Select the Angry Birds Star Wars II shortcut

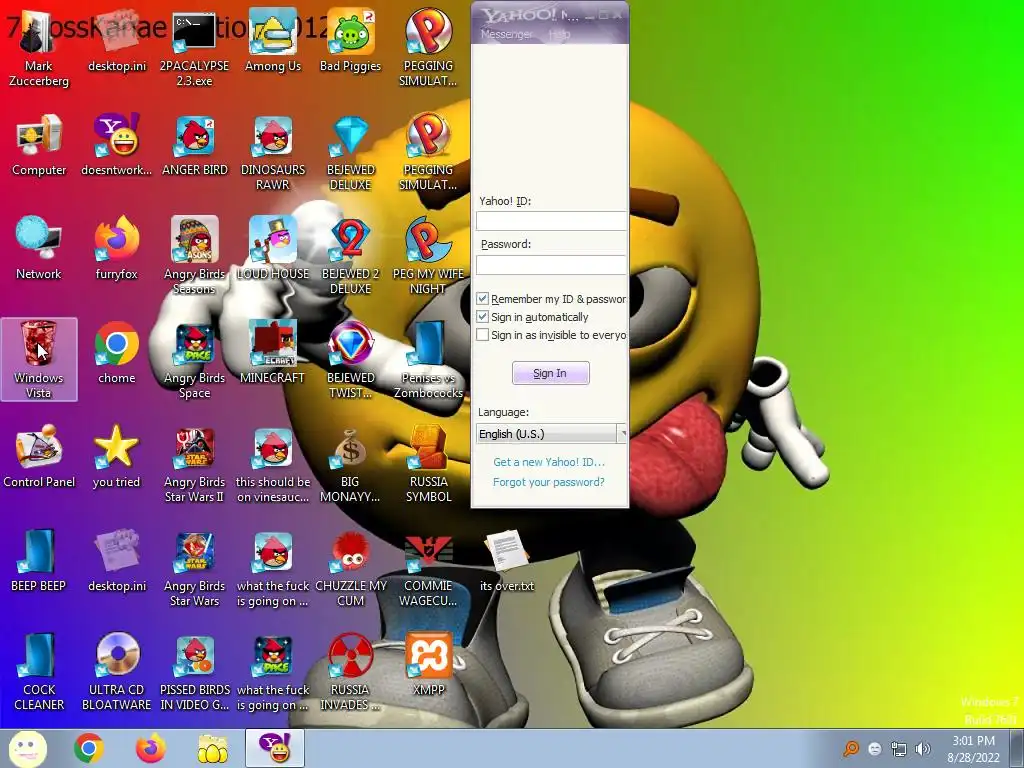(195, 464)
